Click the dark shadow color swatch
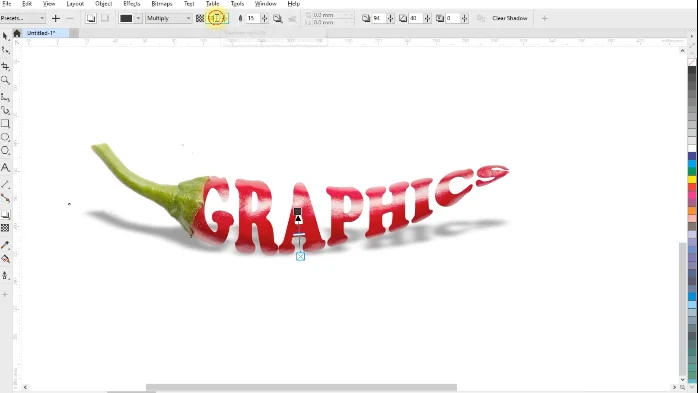This screenshot has height=393, width=698. (x=126, y=18)
